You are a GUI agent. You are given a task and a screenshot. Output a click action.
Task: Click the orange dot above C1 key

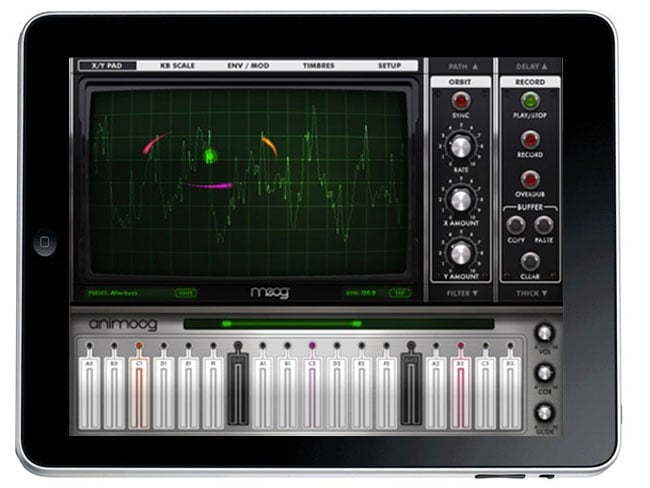[139, 345]
